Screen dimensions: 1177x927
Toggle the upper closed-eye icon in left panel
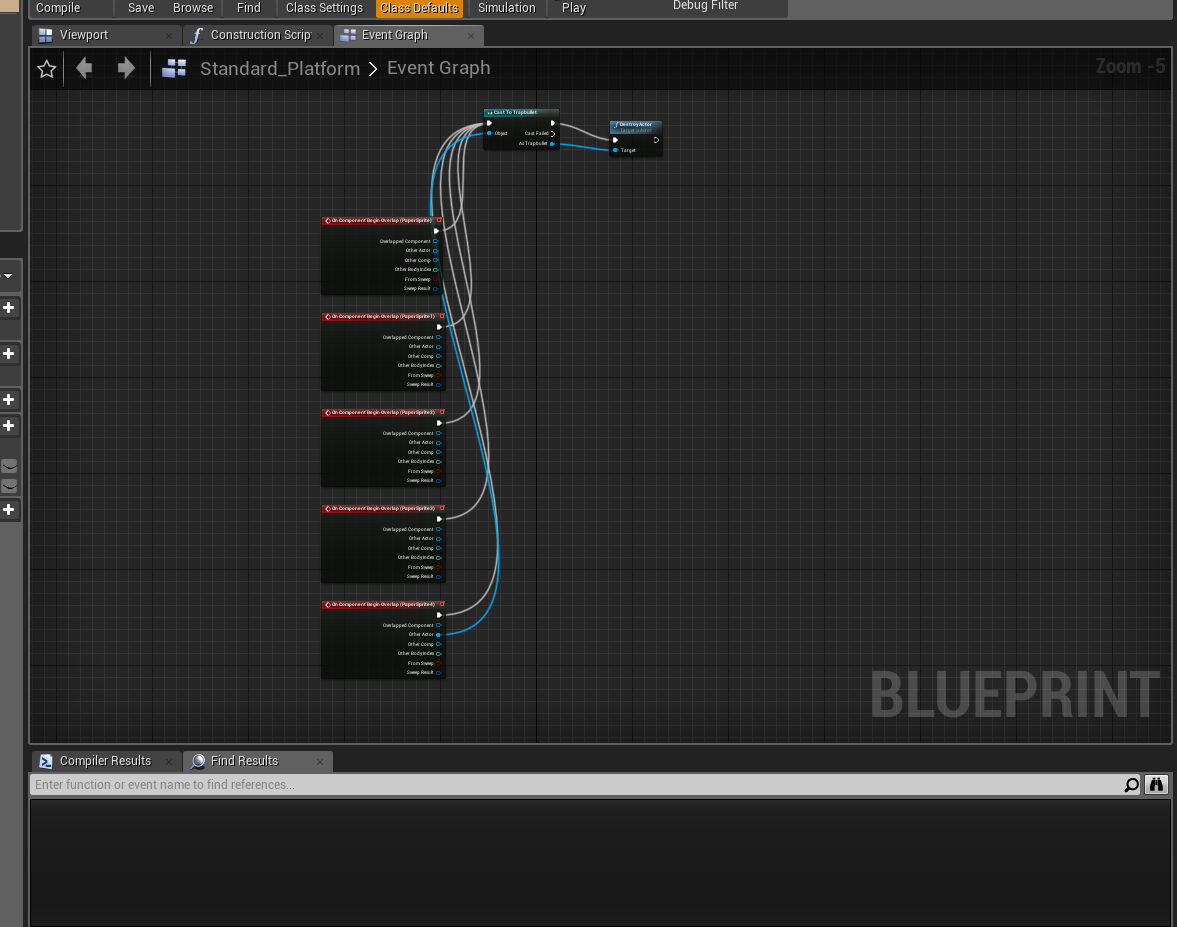(x=9, y=466)
